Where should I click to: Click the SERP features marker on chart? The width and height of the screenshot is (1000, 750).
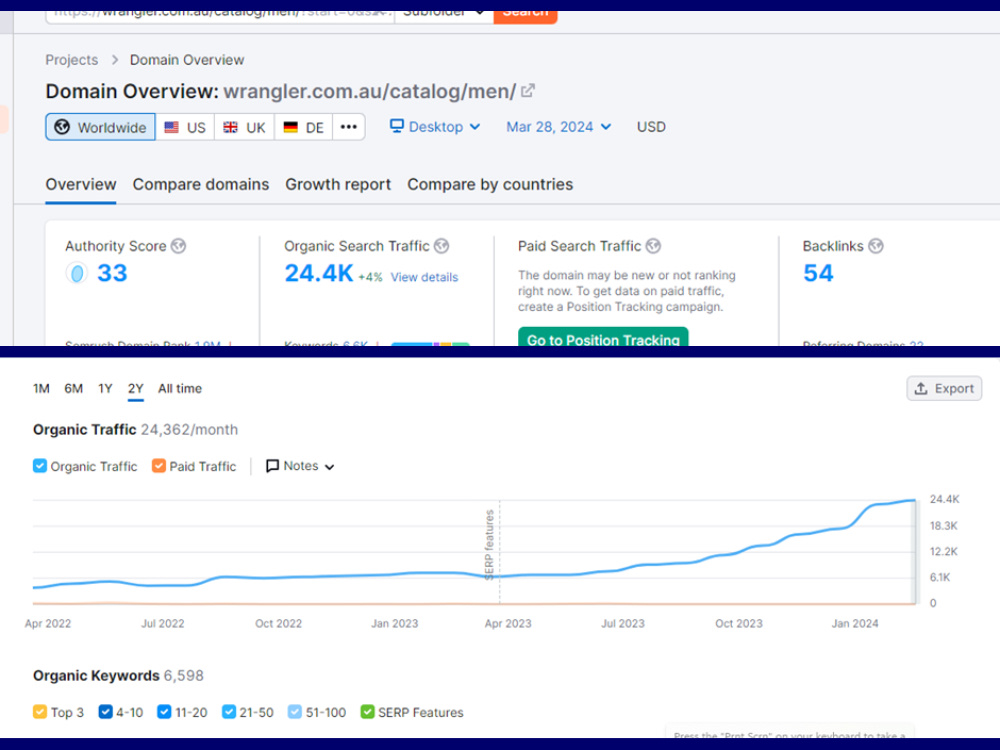[490, 544]
